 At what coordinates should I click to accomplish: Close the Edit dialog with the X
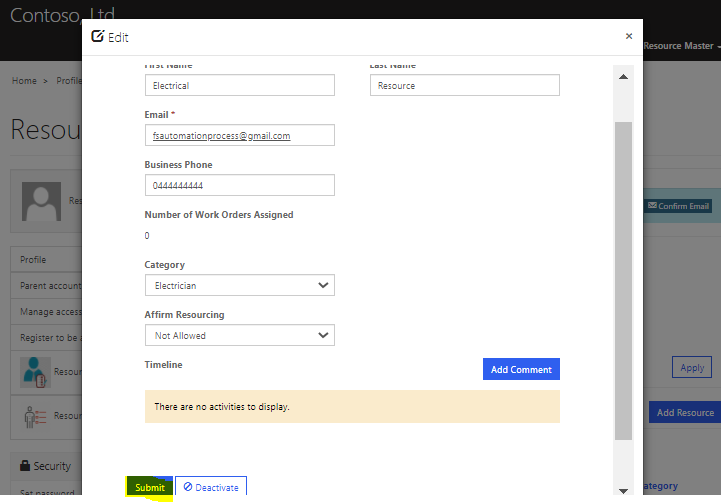629,36
